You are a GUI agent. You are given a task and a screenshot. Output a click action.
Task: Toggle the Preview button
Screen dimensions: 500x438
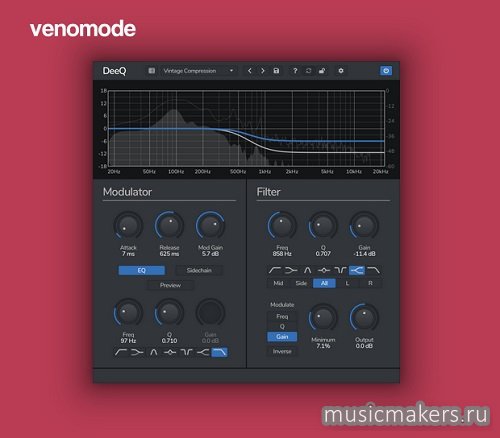(170, 285)
